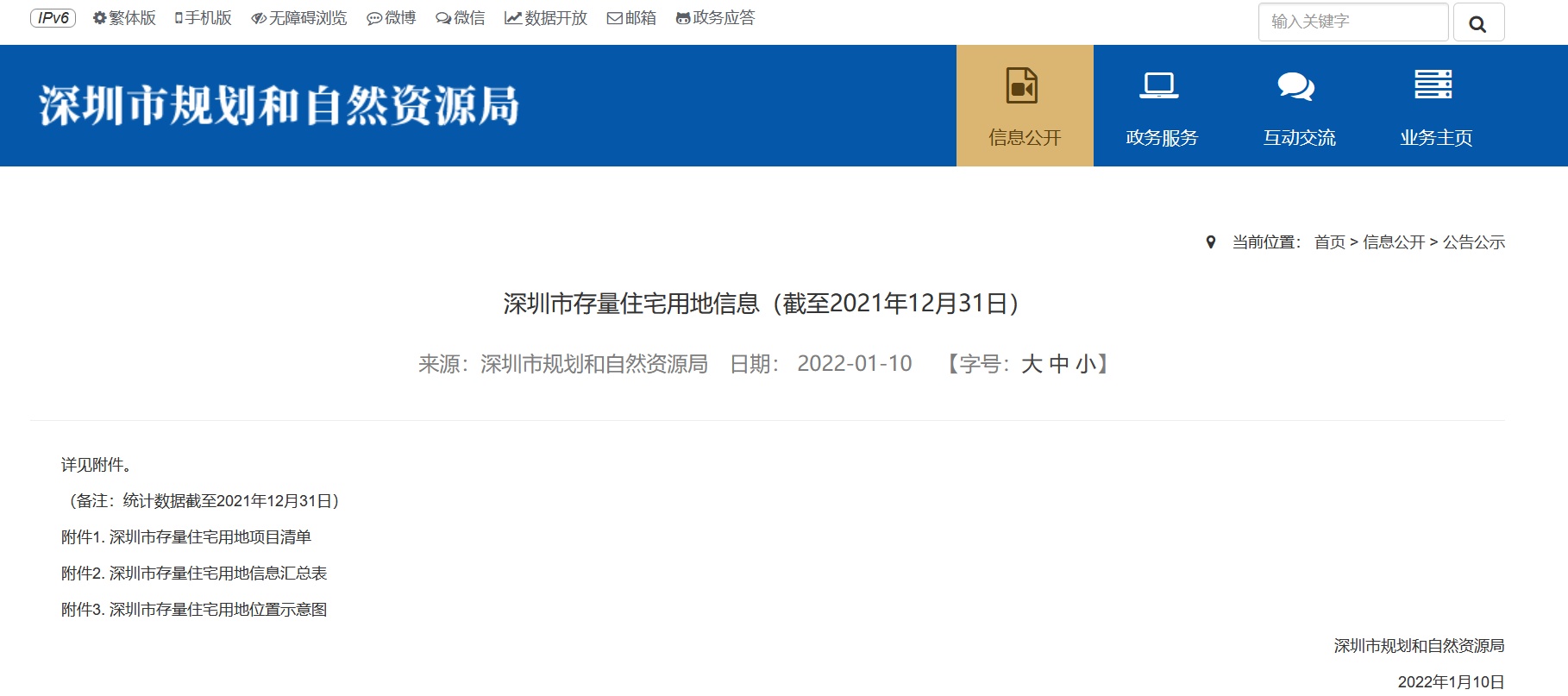Set font size to 小 (small)

coord(1086,364)
